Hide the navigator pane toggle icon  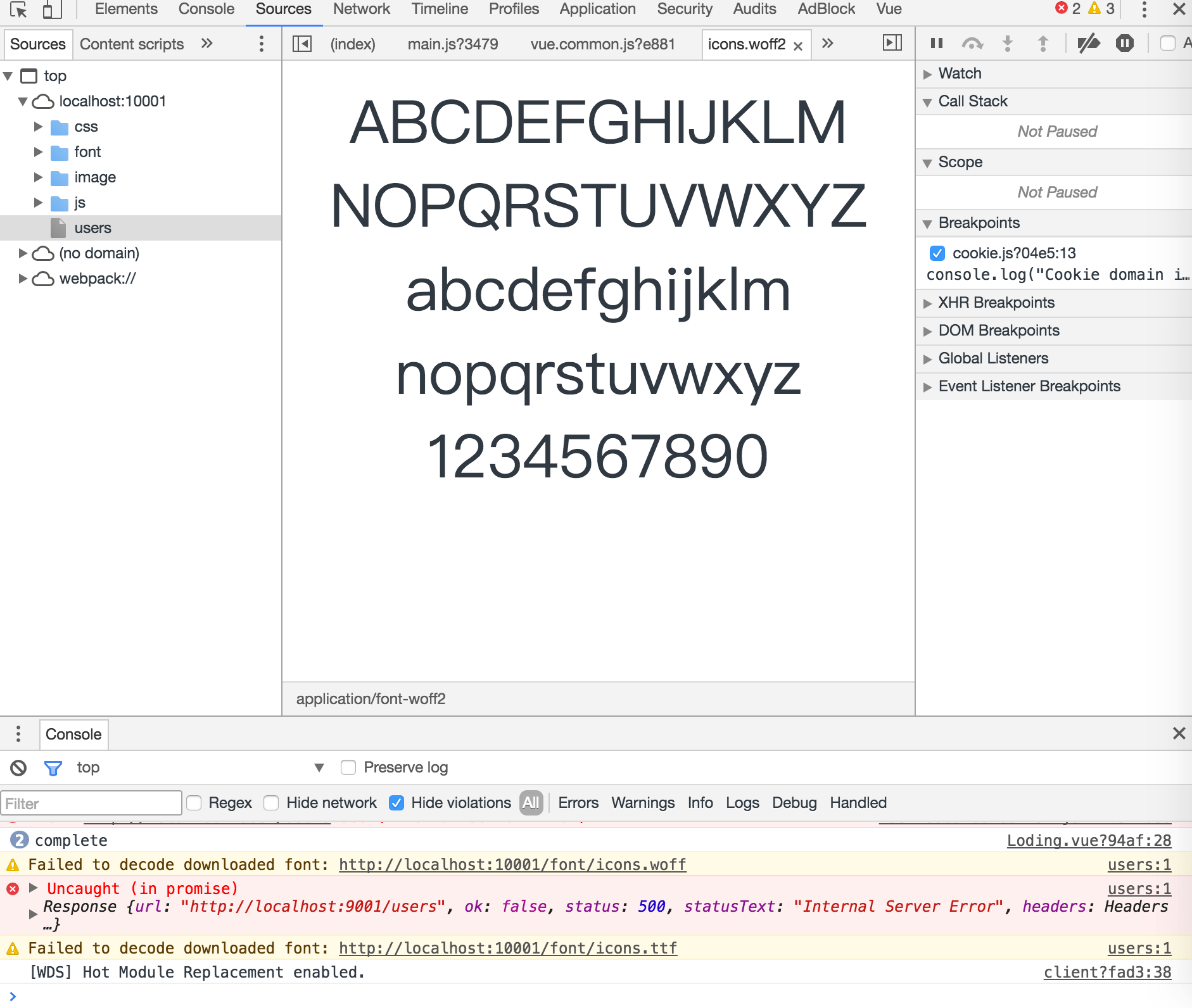(302, 44)
